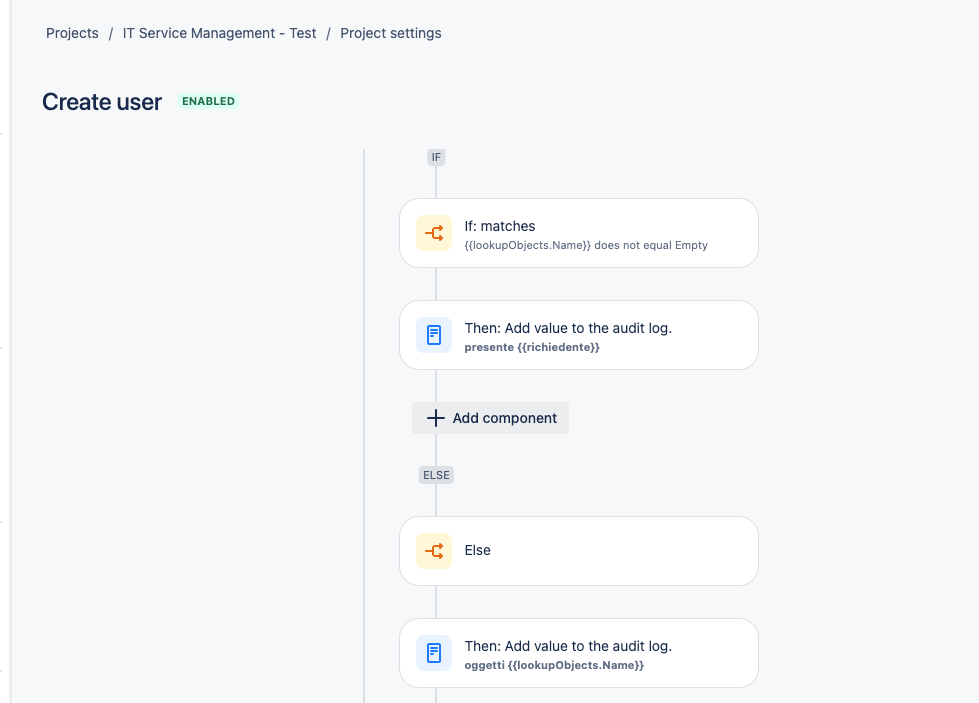Open IT Service Management - Test breadcrumb
Screen dimensions: 979x703
(219, 33)
